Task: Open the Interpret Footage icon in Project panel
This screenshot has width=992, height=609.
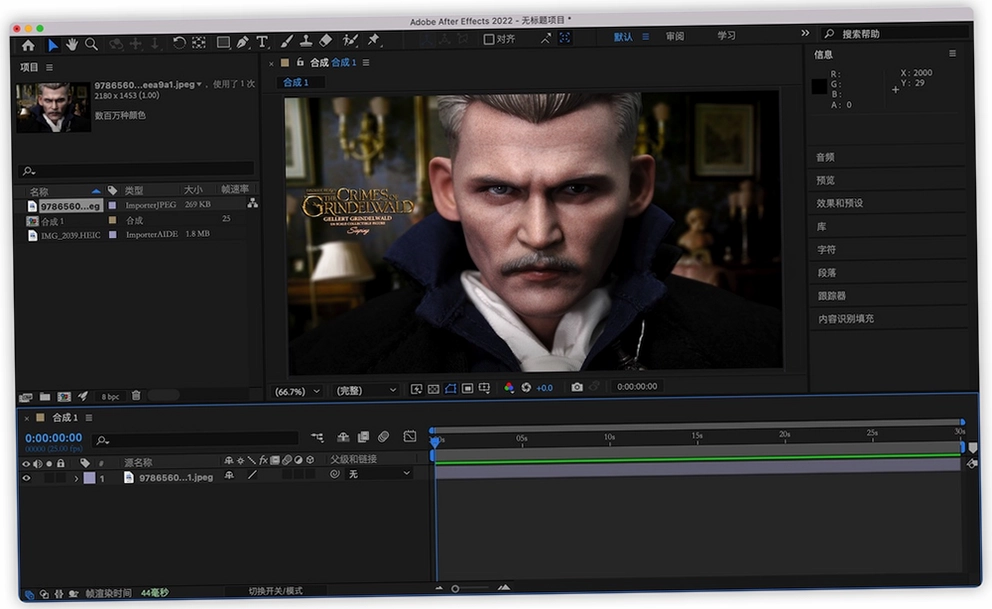Action: pyautogui.click(x=25, y=397)
